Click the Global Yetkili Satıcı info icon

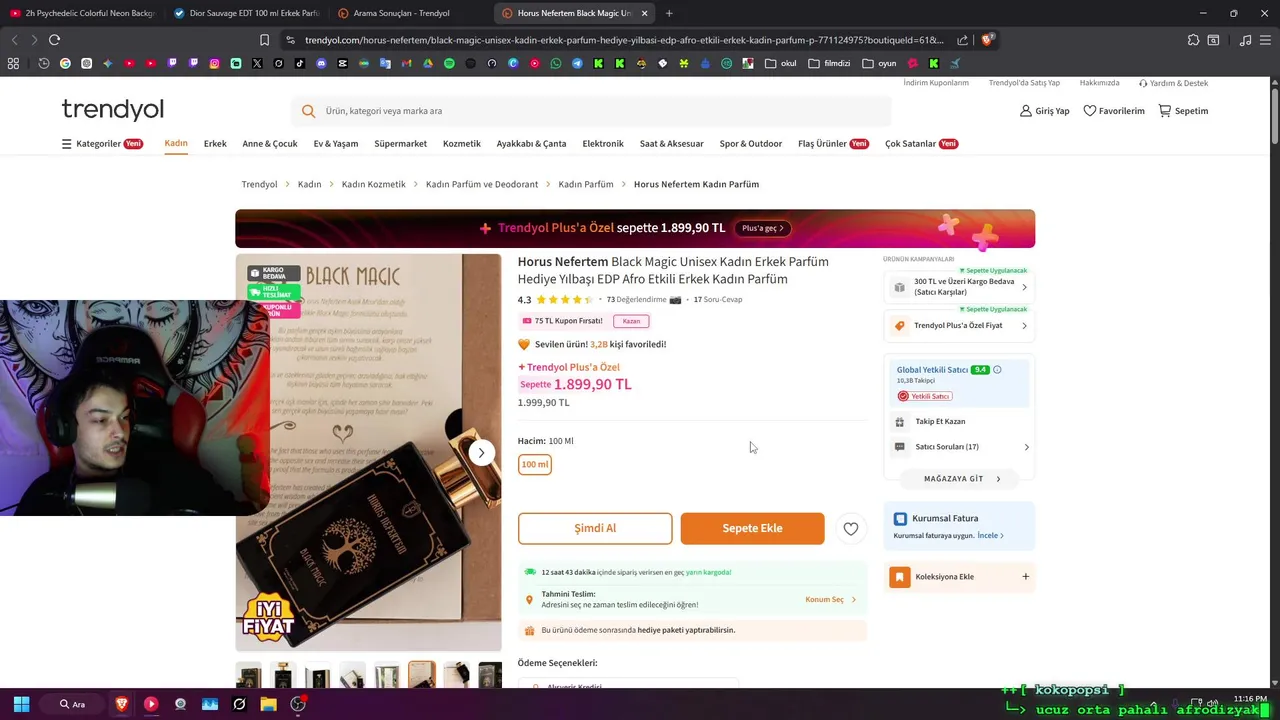(x=997, y=370)
